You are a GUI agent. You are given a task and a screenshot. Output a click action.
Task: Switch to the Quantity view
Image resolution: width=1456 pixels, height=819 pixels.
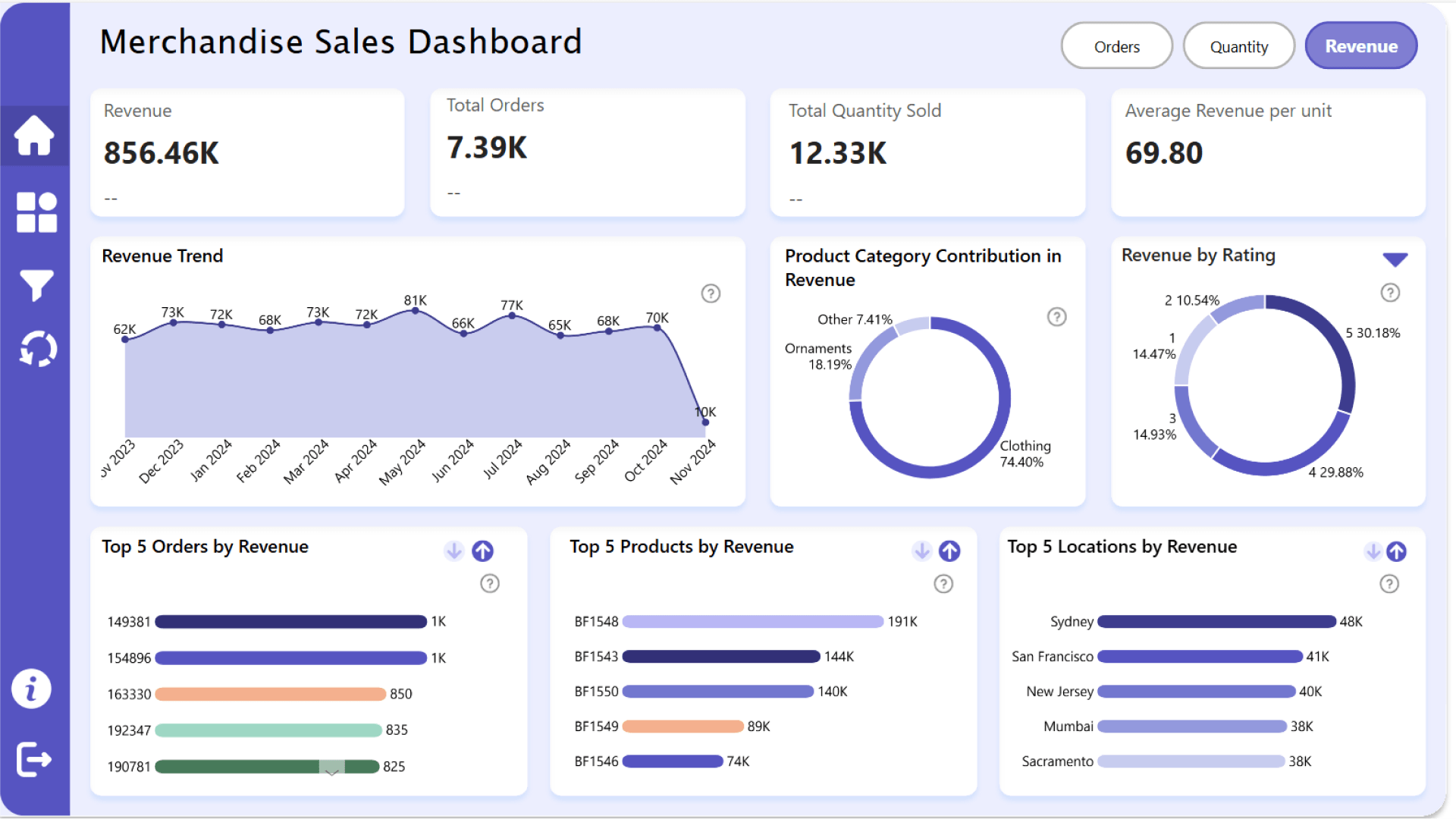(1239, 46)
